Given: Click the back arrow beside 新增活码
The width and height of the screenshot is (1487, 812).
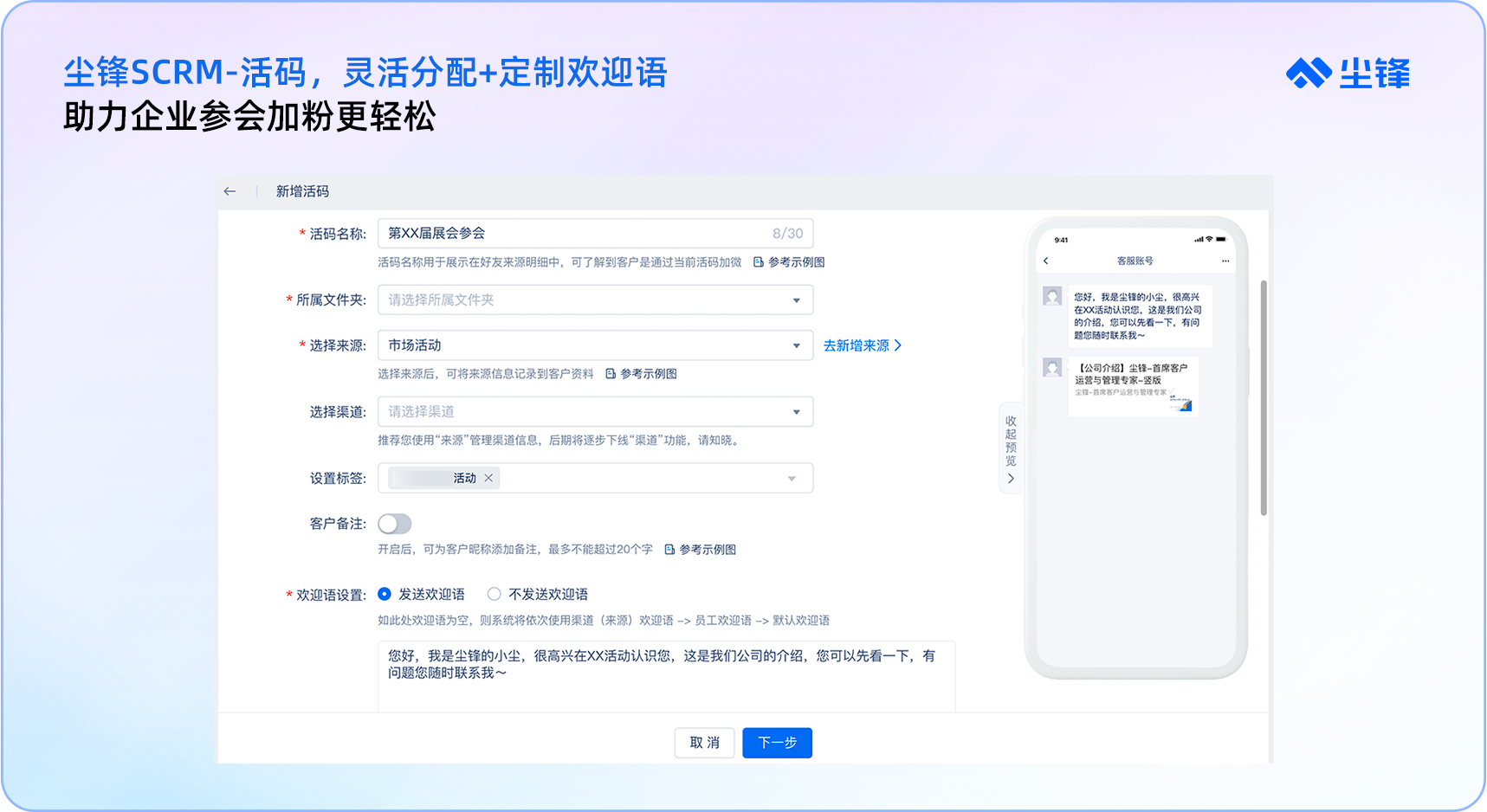Looking at the screenshot, I should (x=230, y=191).
